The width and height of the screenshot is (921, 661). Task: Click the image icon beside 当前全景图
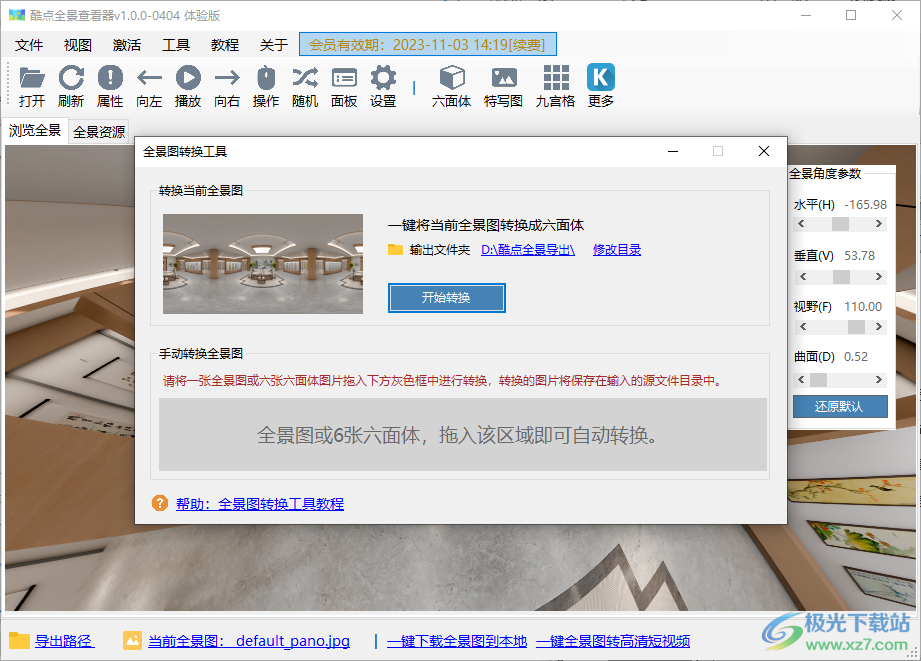coord(132,640)
